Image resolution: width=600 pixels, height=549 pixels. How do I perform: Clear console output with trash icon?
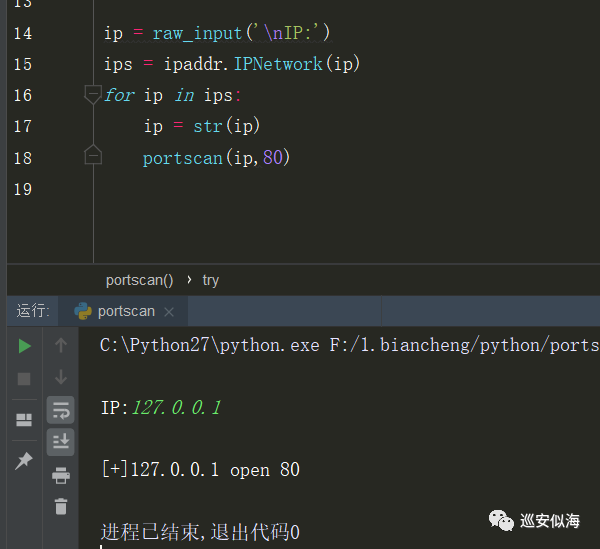tap(61, 506)
